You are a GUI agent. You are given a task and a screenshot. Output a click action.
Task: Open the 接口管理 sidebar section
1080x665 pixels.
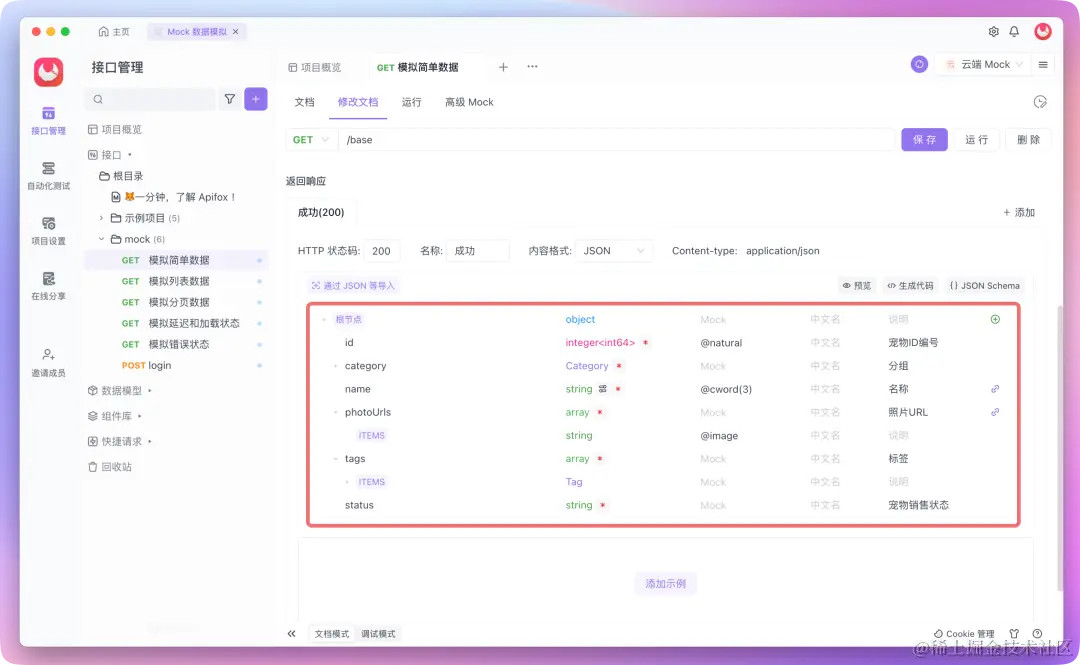pyautogui.click(x=48, y=121)
